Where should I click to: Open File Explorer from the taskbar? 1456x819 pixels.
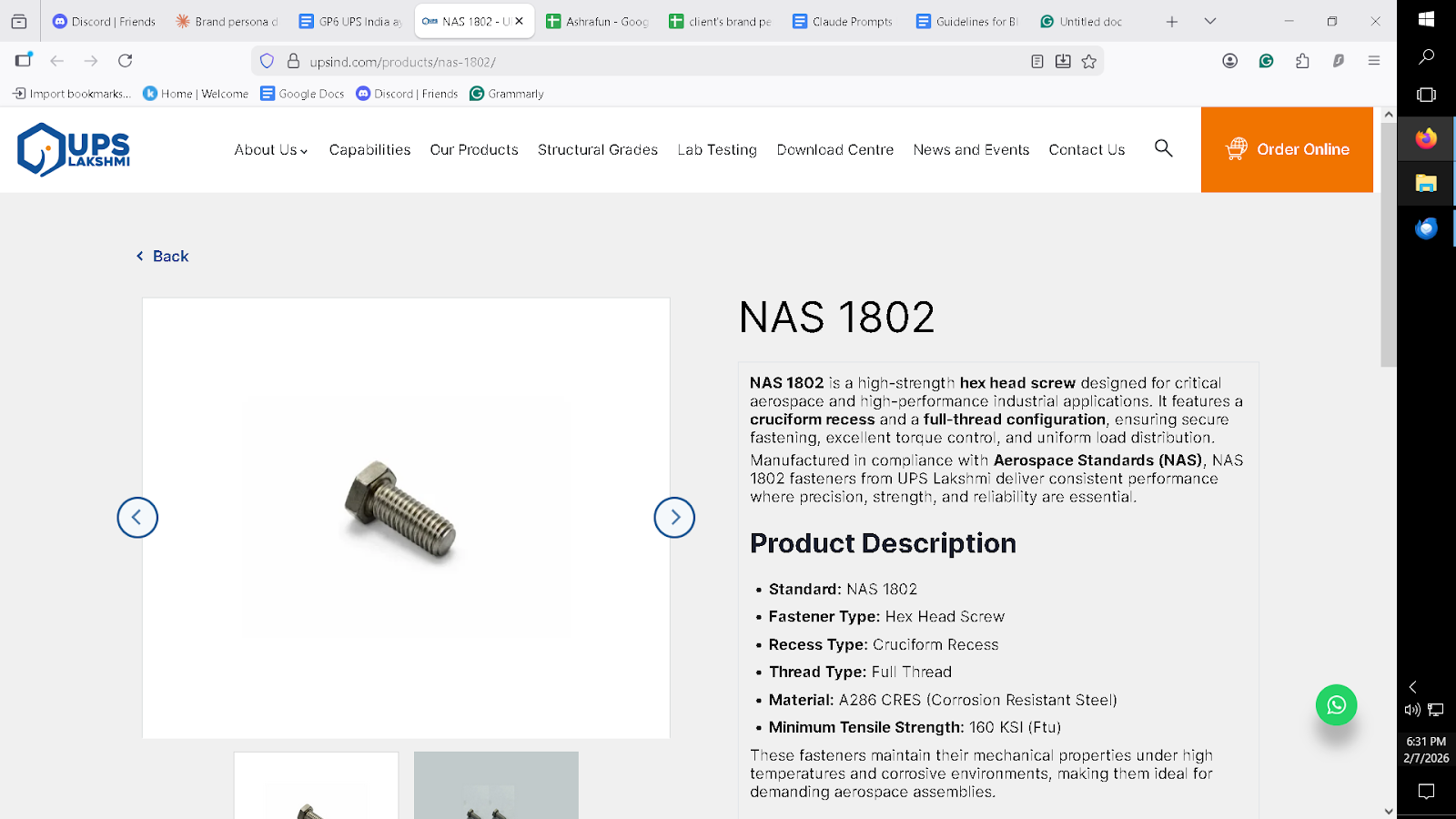point(1426,183)
